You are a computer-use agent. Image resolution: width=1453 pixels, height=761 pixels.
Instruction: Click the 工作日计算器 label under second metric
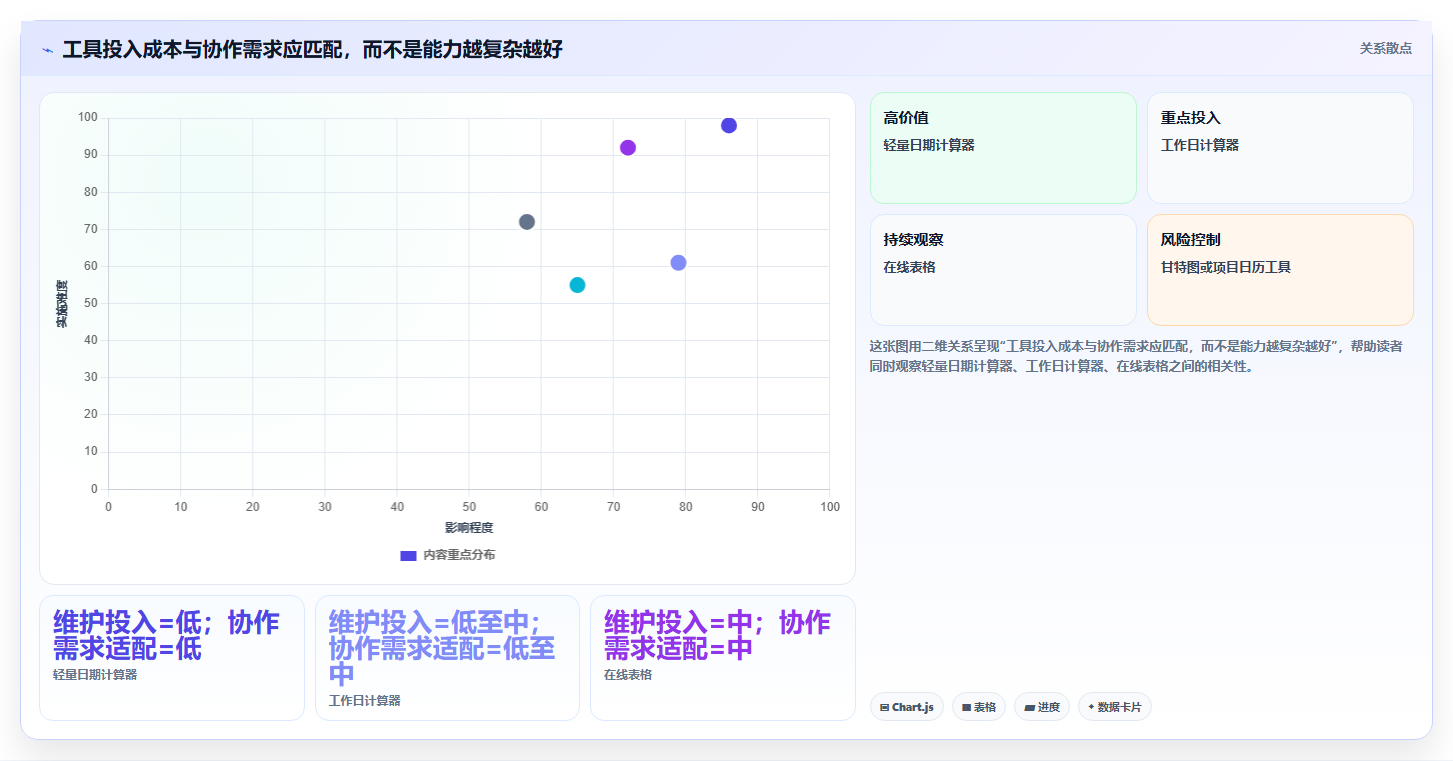coord(365,701)
